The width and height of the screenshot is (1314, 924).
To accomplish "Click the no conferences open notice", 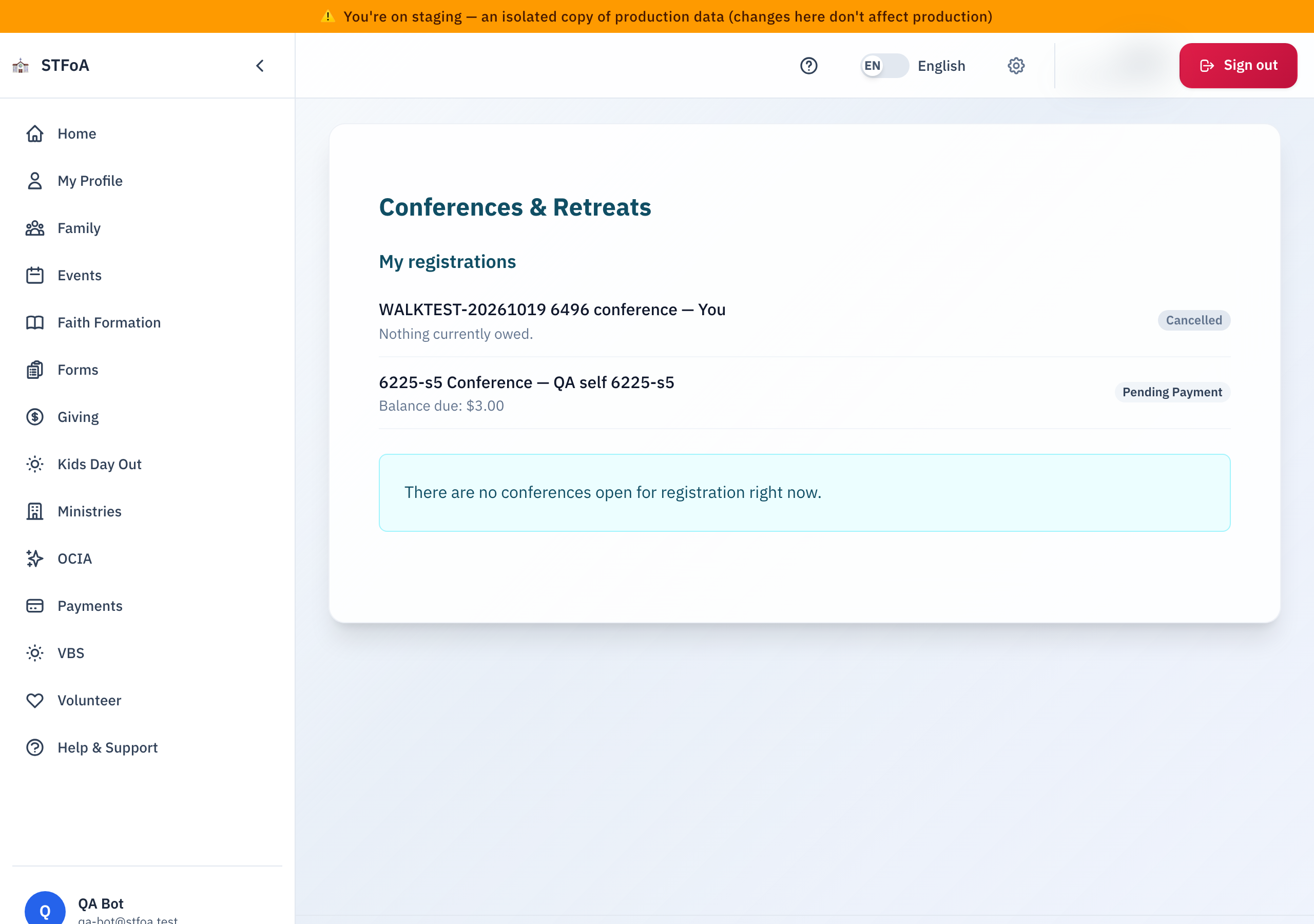I will (x=804, y=493).
